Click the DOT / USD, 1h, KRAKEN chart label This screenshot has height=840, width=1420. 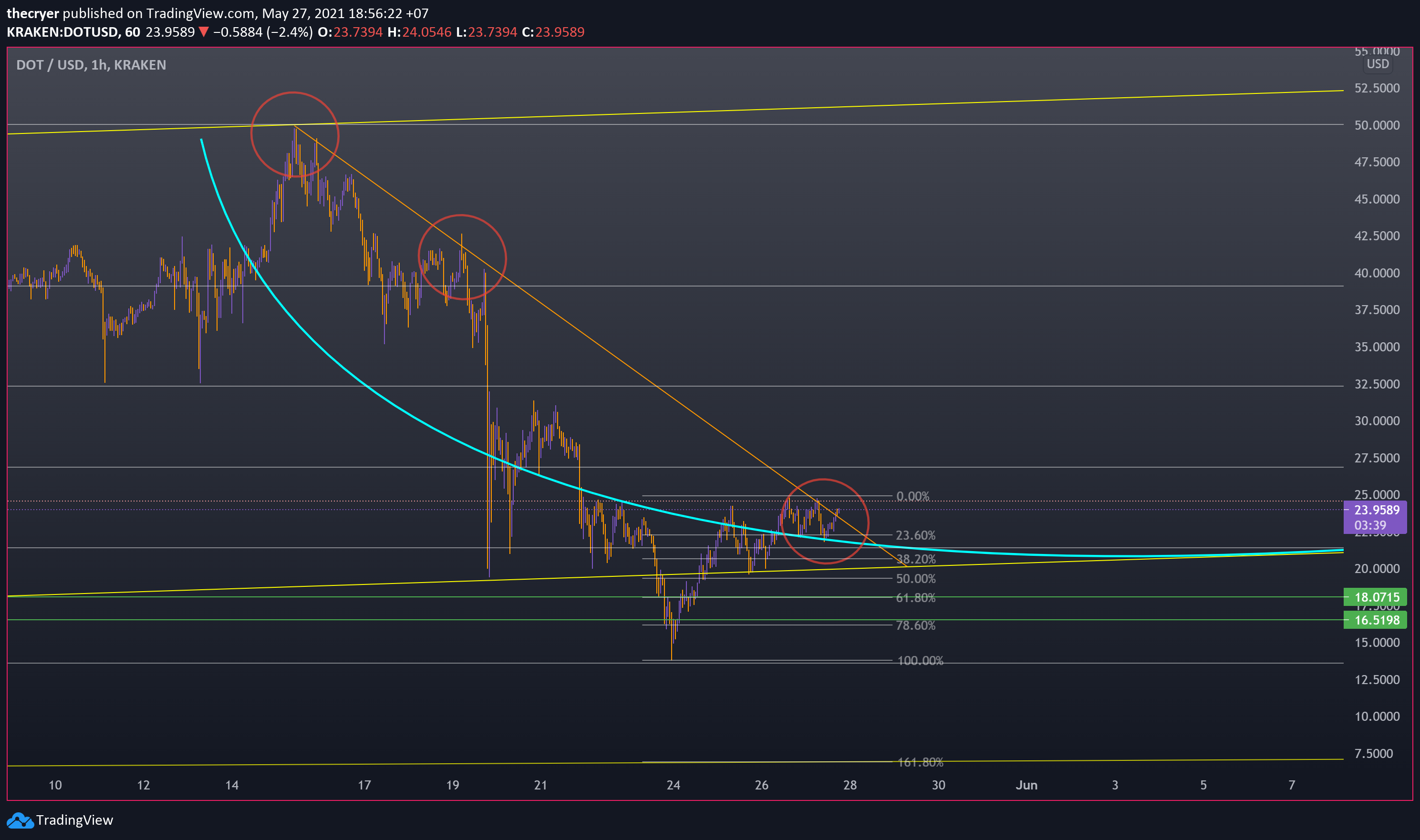coord(91,64)
